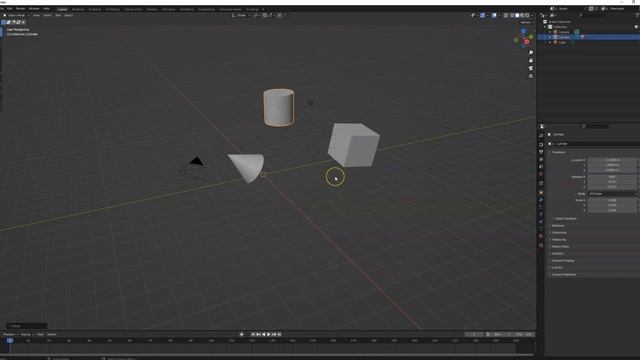The width and height of the screenshot is (640, 360).
Task: Expand the Collections panel
Action: (558, 232)
